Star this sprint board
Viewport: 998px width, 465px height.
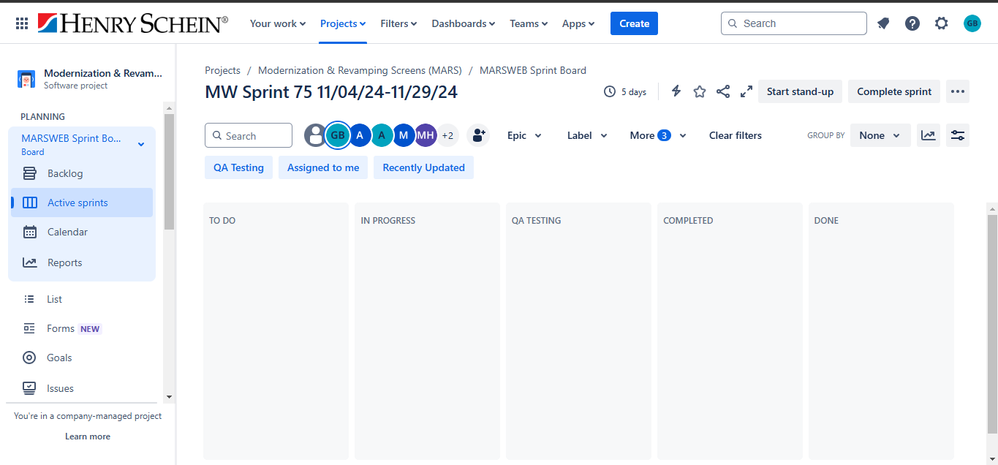pyautogui.click(x=699, y=92)
